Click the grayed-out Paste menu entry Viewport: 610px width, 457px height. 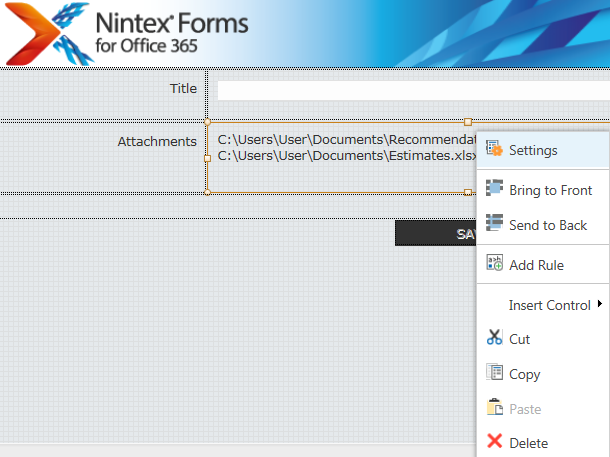tap(543, 409)
